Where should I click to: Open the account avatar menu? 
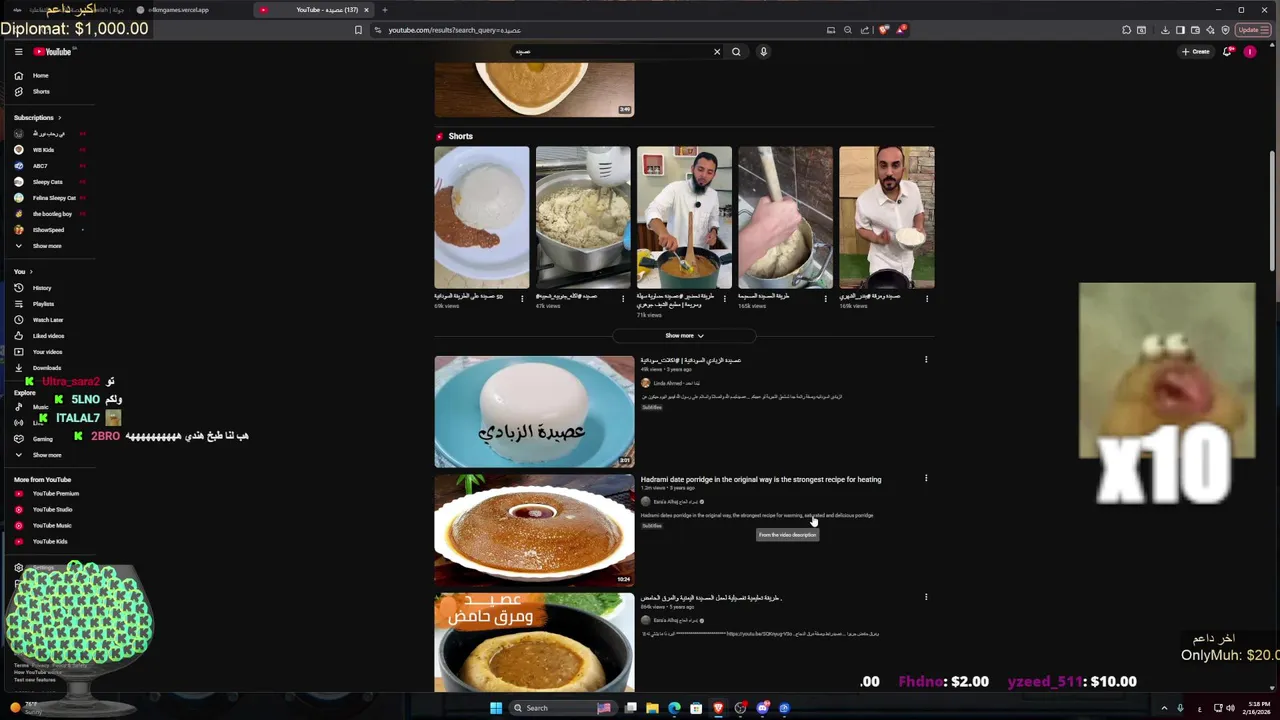pos(1250,52)
